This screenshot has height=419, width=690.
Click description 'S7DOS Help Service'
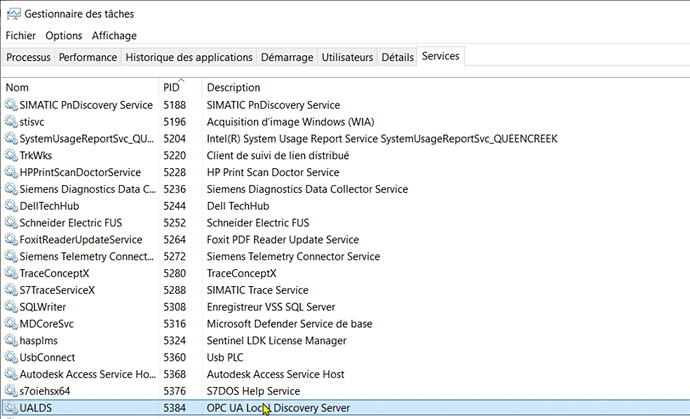tap(253, 391)
